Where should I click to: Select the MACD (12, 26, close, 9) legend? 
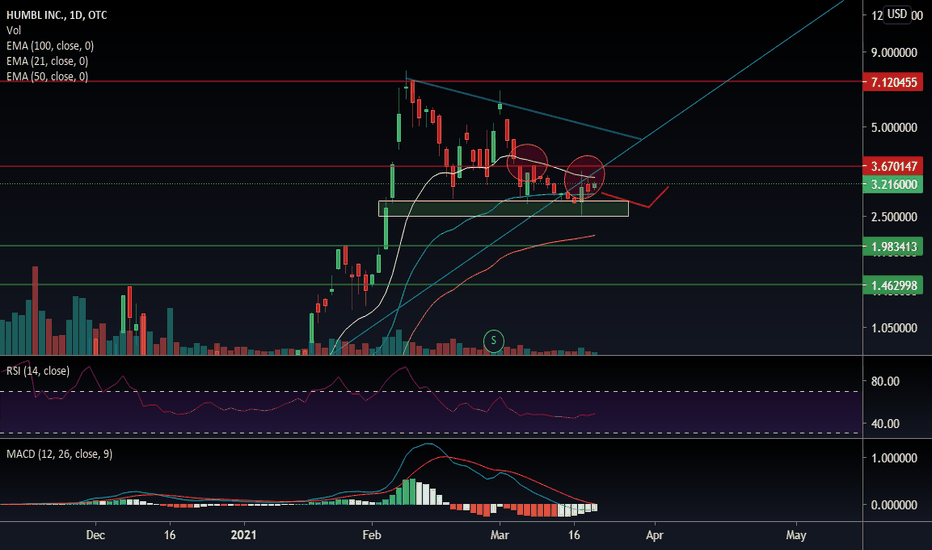59,454
